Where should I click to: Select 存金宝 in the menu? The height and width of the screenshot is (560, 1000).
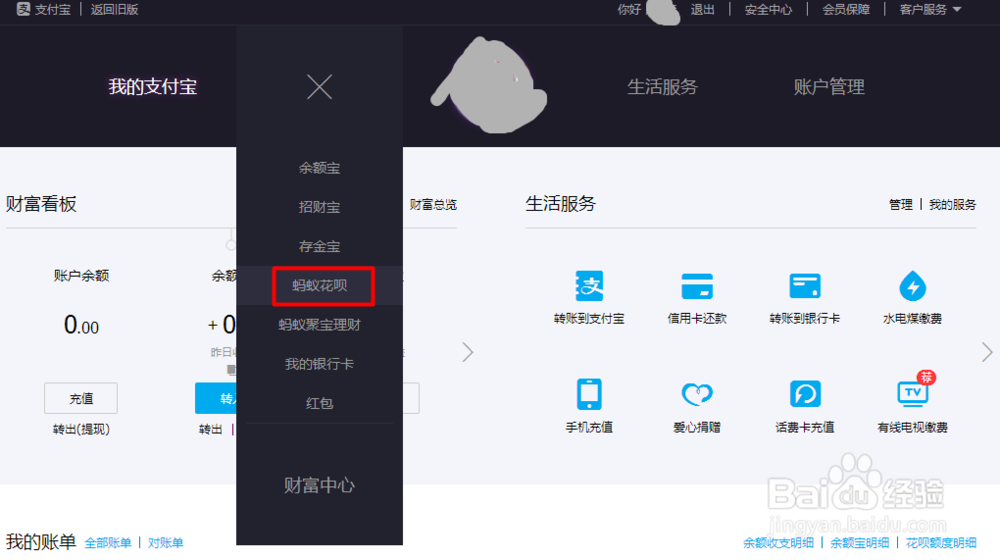320,246
